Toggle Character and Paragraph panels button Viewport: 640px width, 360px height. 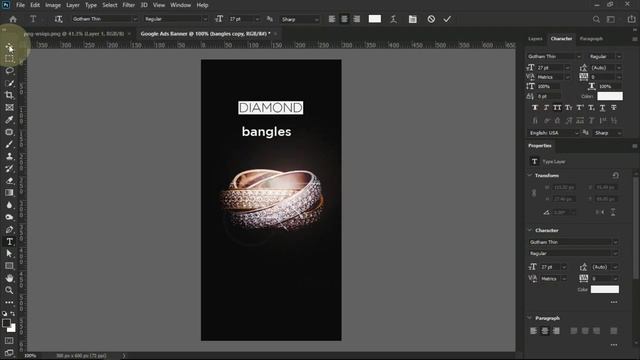click(x=413, y=19)
